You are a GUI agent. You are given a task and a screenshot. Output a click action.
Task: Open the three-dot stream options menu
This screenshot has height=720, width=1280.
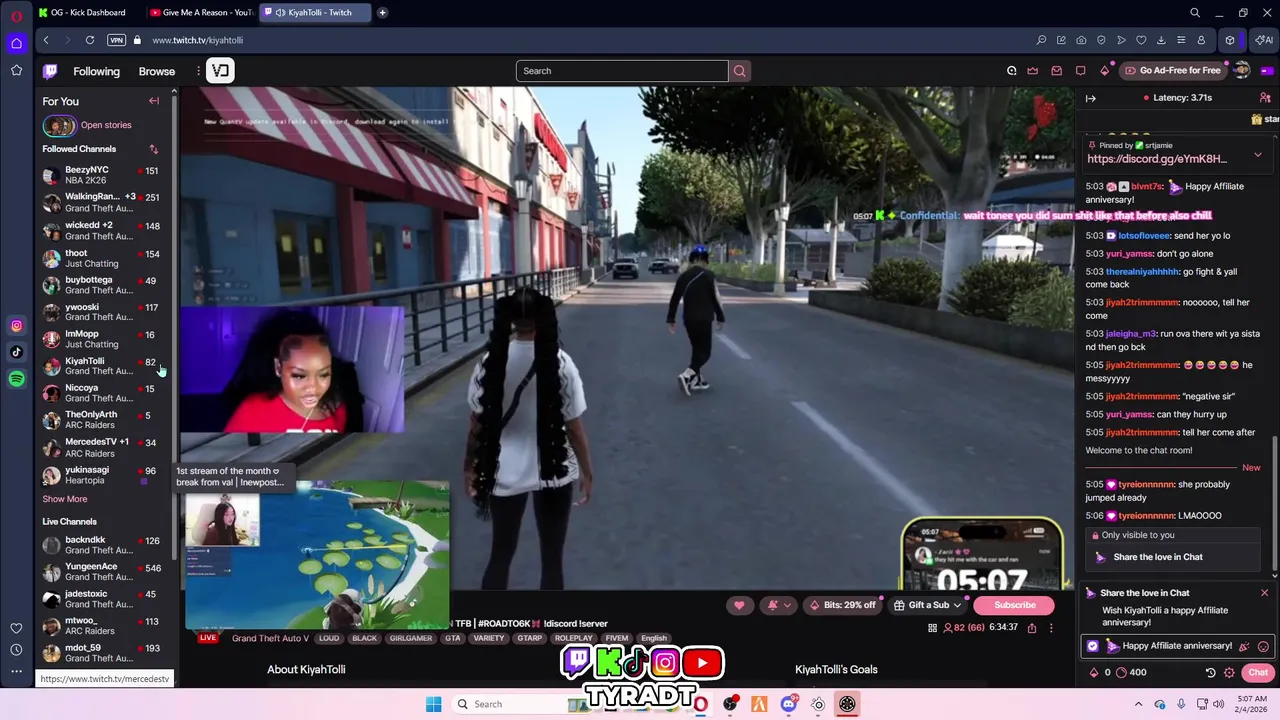[x=1051, y=628]
